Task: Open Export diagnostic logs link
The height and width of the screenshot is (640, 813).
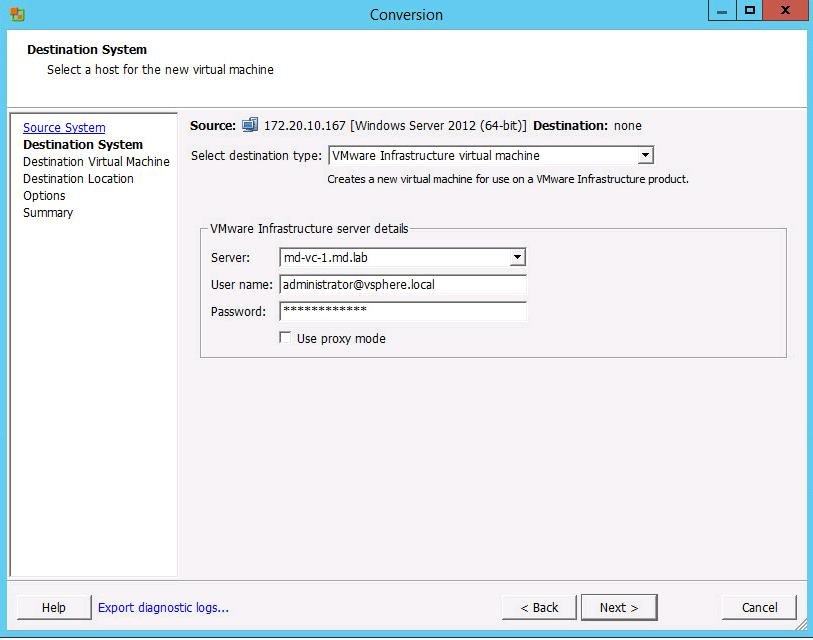Action: pyautogui.click(x=163, y=607)
